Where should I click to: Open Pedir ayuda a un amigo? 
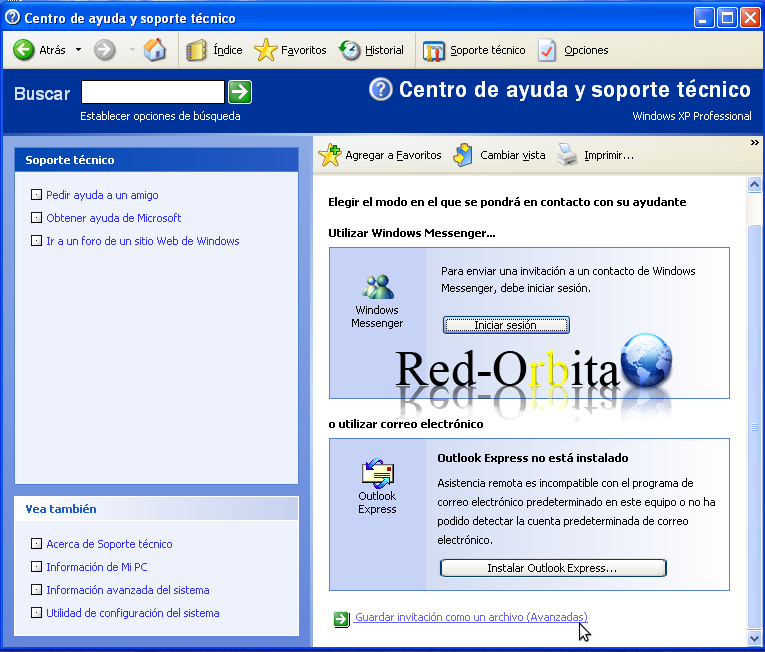click(102, 195)
